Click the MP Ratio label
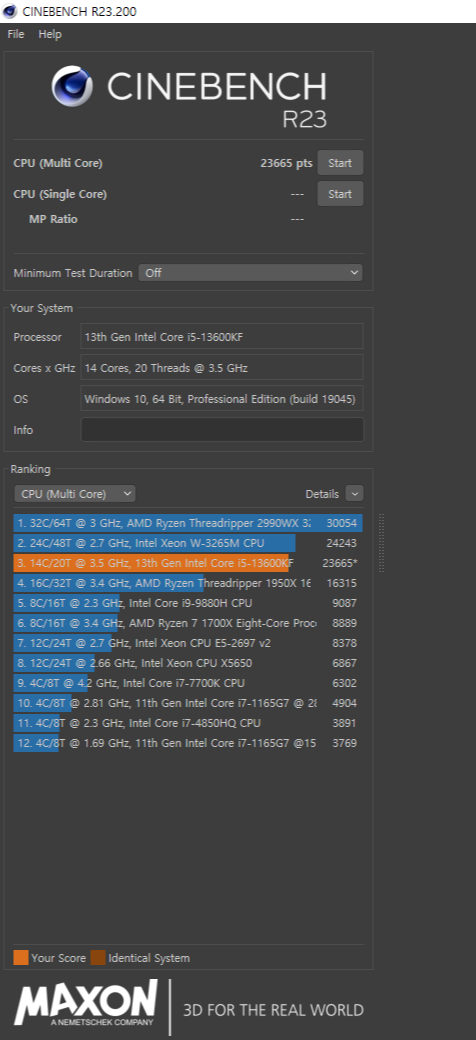 (x=53, y=219)
